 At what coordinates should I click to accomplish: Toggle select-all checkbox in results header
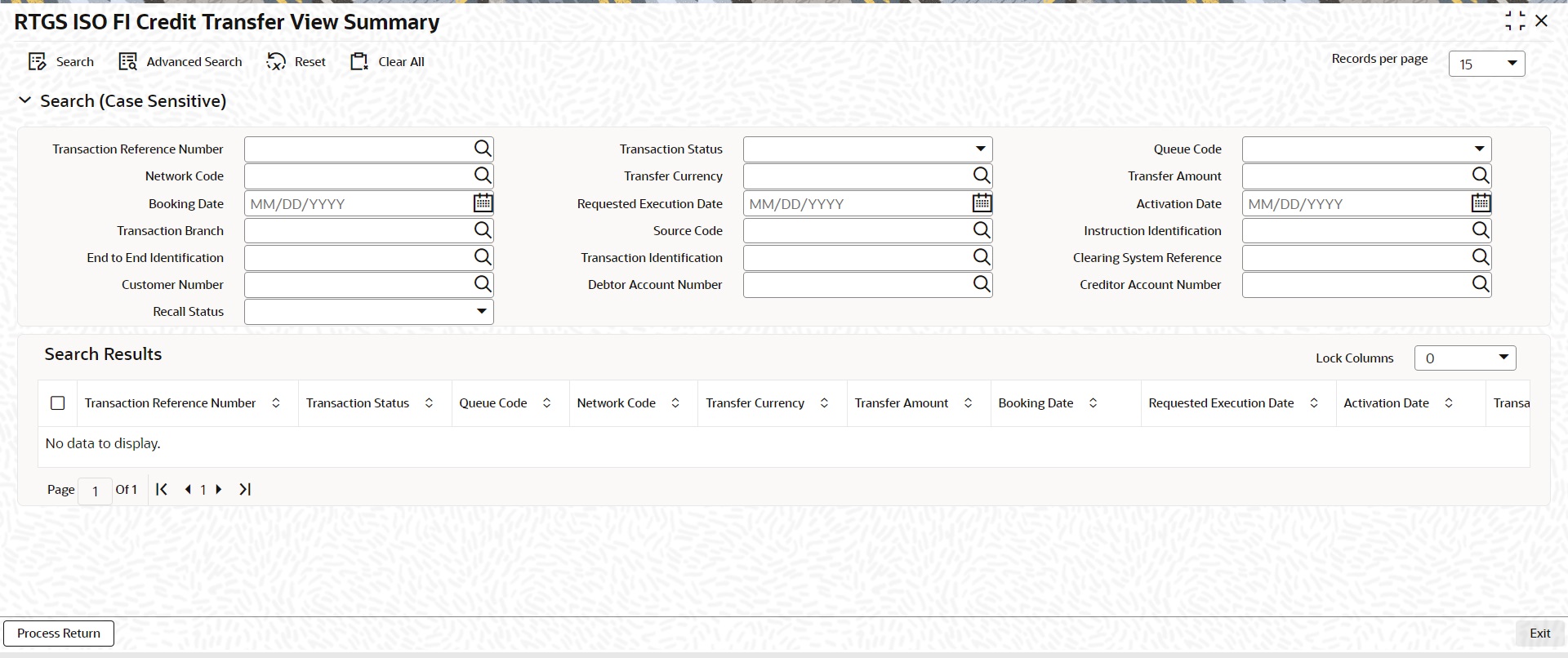(58, 403)
